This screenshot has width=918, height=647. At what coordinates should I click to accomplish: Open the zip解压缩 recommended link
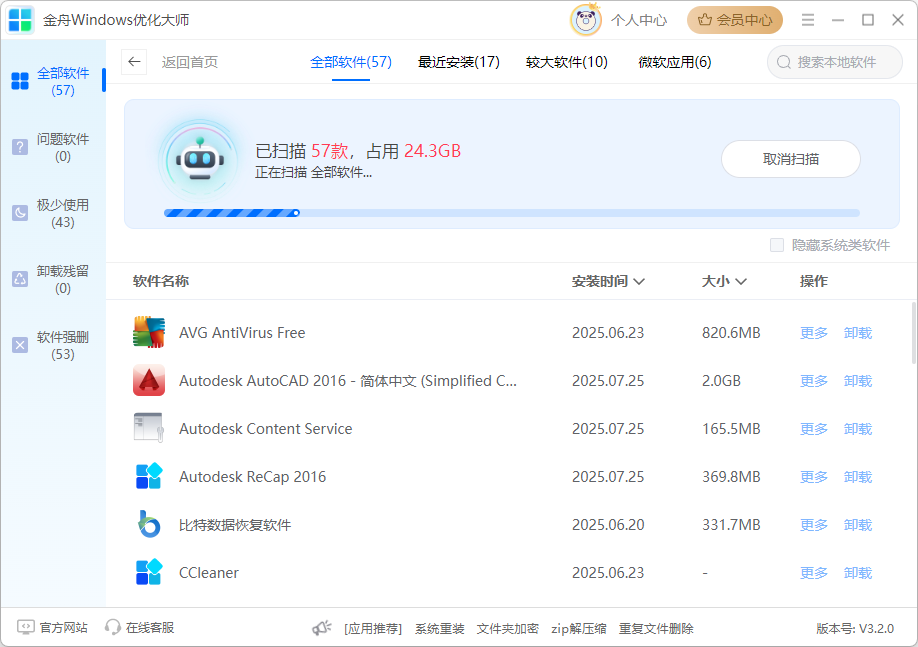tap(578, 629)
